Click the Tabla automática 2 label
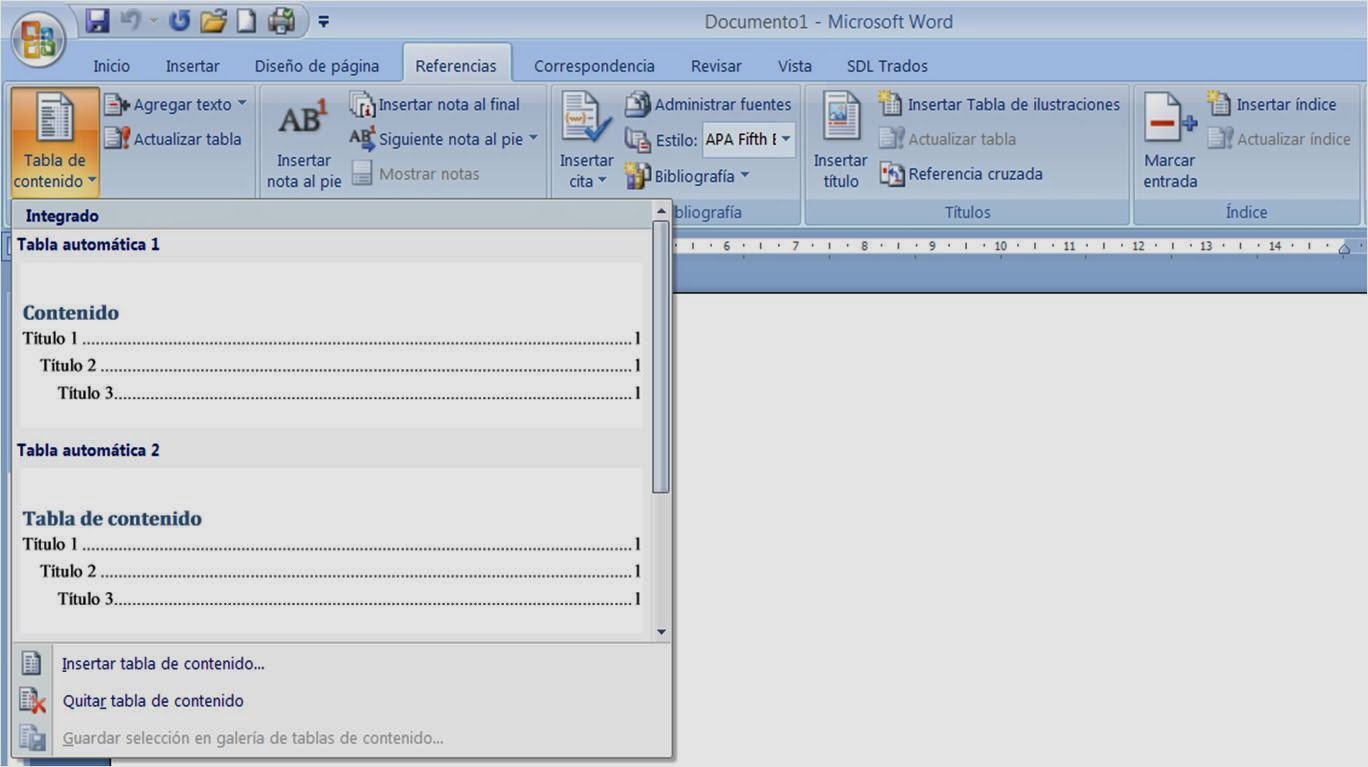This screenshot has width=1368, height=767. (x=88, y=450)
